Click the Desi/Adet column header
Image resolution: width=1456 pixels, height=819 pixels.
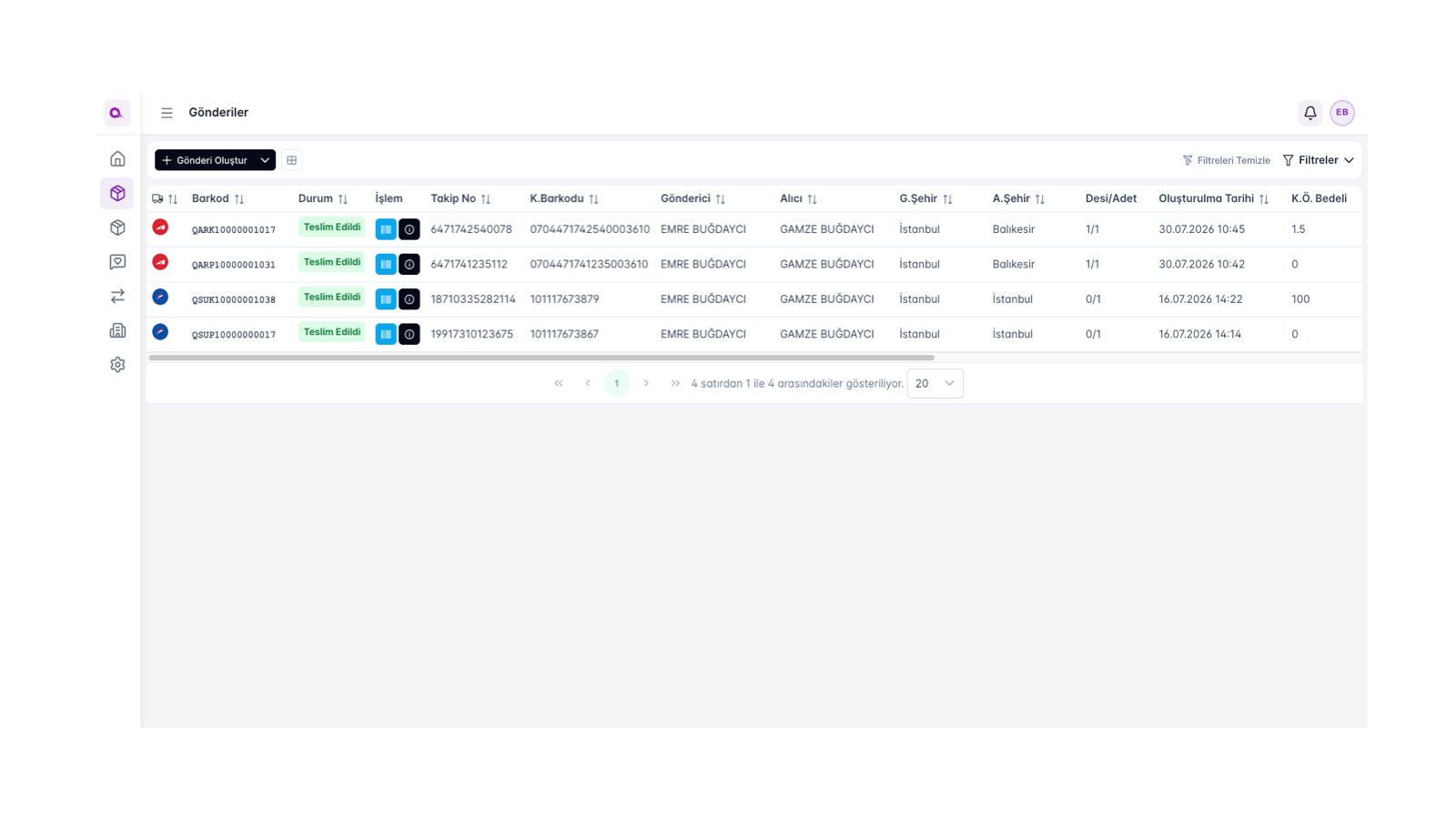1111,198
